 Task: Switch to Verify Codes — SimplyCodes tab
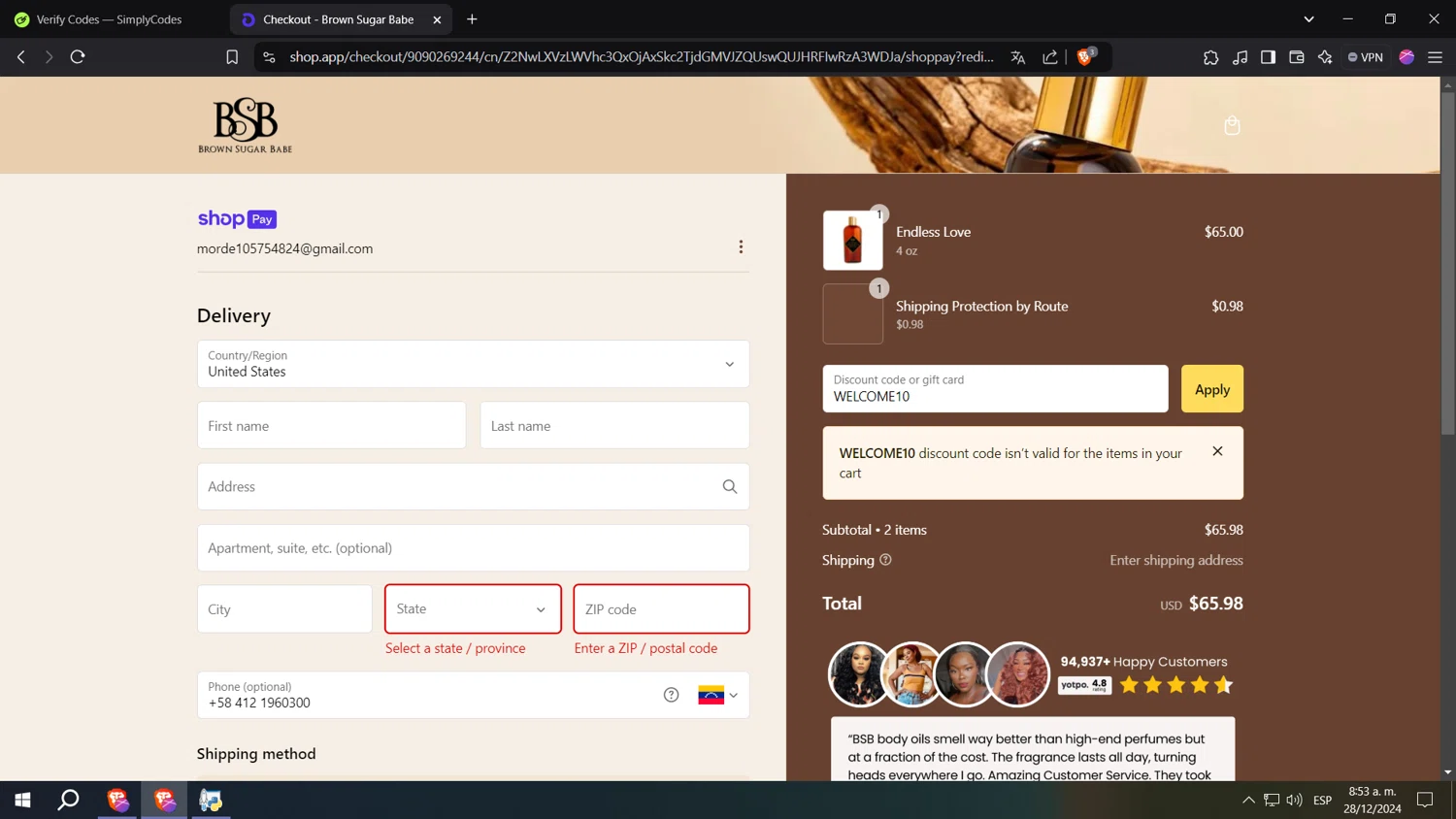coord(109,19)
